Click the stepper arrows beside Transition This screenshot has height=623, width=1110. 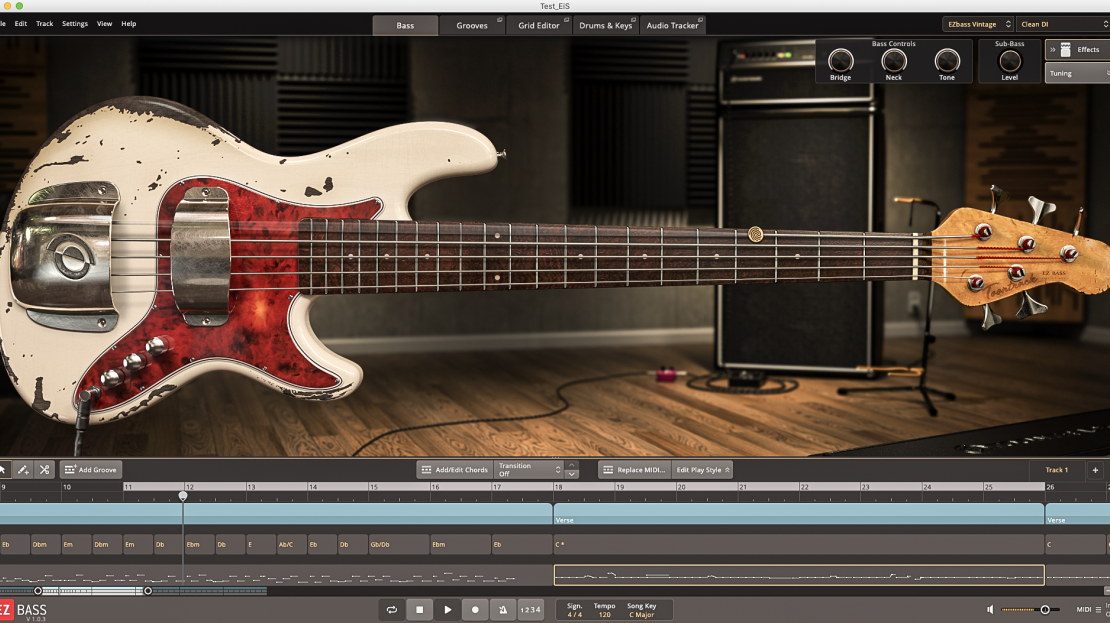point(572,469)
